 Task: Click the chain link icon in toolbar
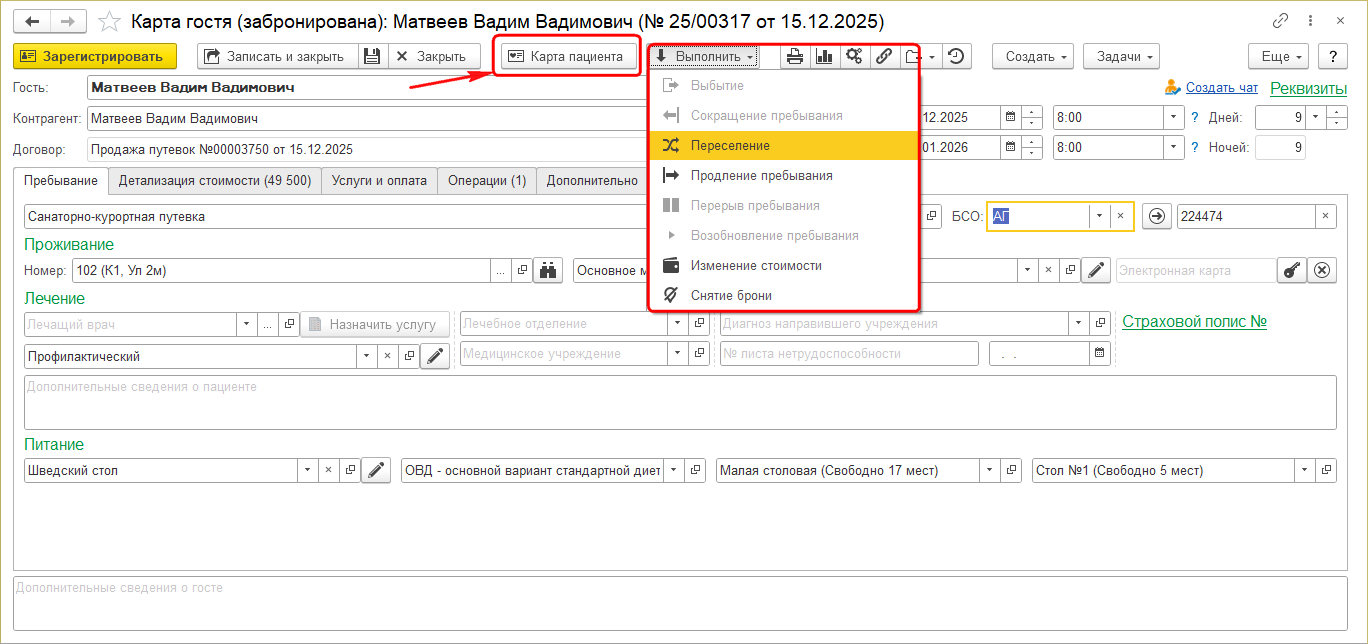tap(884, 57)
